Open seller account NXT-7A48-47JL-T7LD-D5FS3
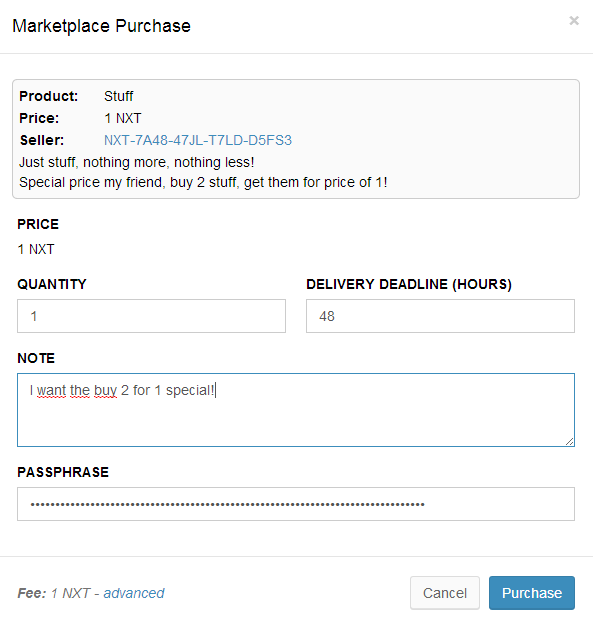 tap(198, 140)
